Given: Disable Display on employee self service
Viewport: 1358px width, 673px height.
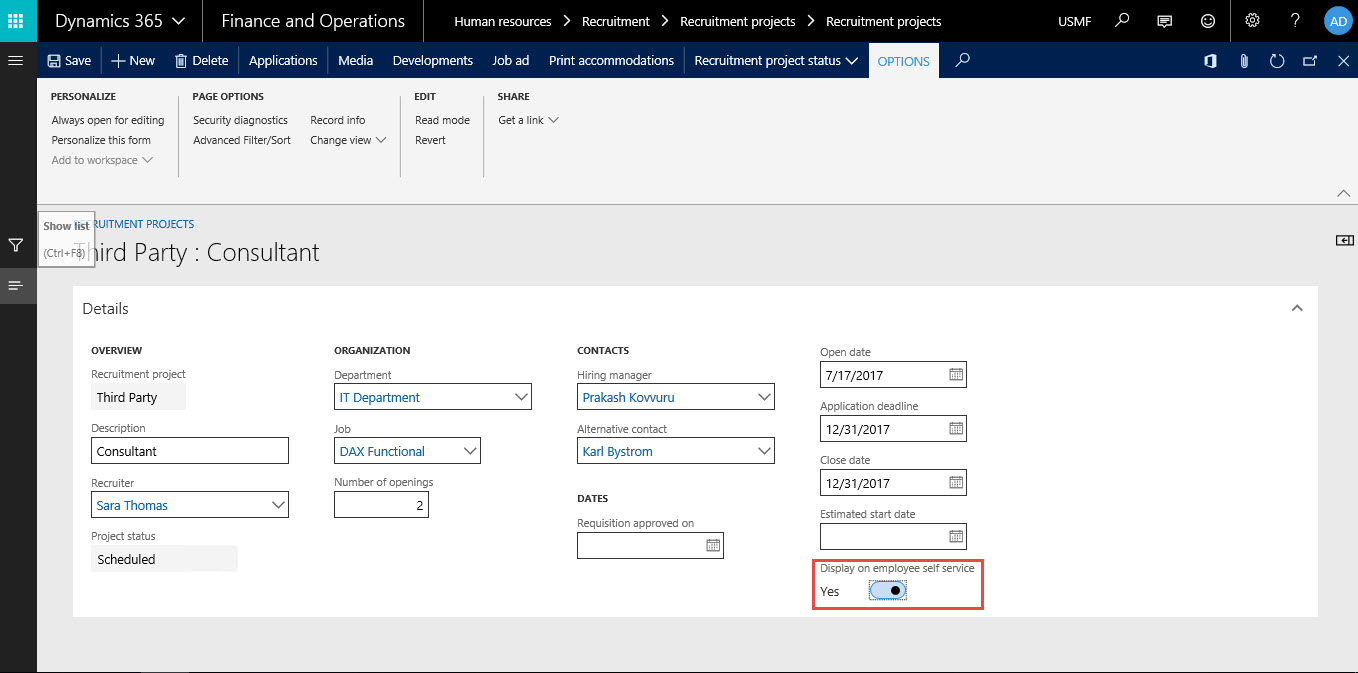Looking at the screenshot, I should point(887,590).
